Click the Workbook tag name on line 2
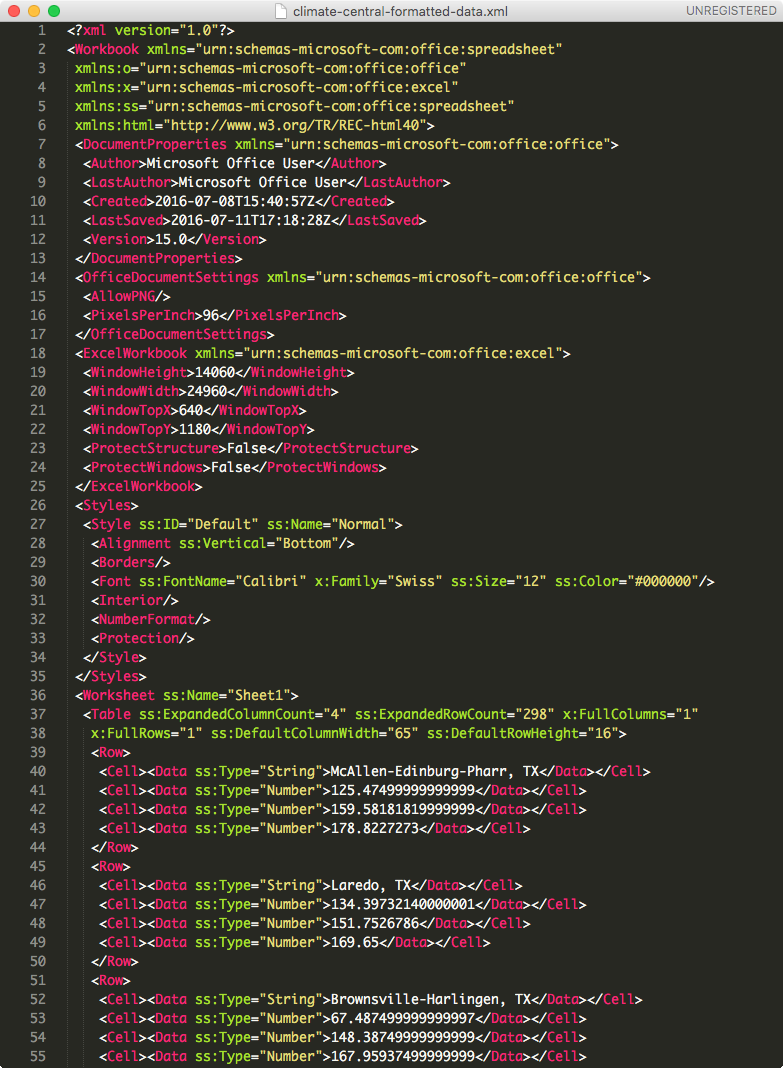The width and height of the screenshot is (783, 1068). pos(107,49)
